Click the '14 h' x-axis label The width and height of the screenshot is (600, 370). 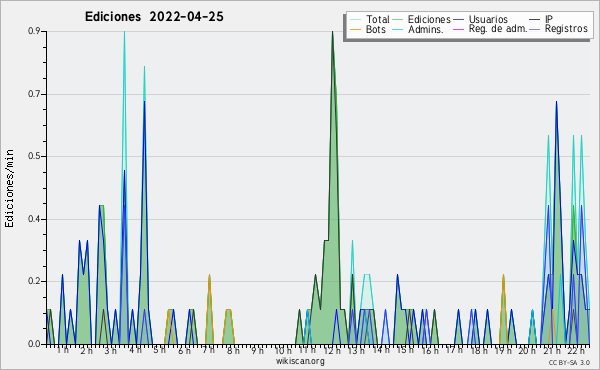pos(381,350)
